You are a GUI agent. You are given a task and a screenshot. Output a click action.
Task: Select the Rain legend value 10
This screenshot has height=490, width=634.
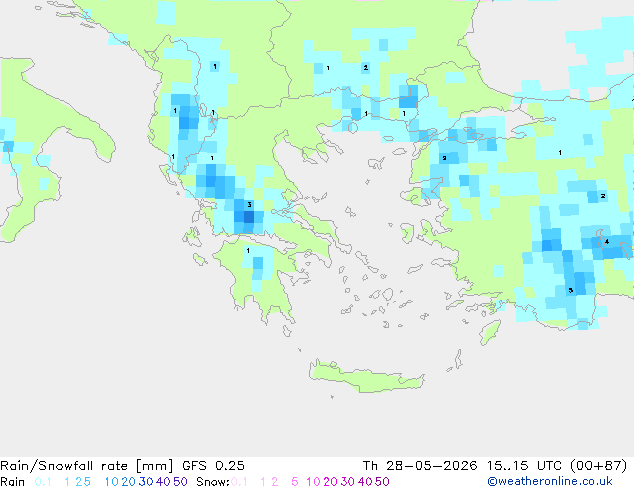coord(111,482)
